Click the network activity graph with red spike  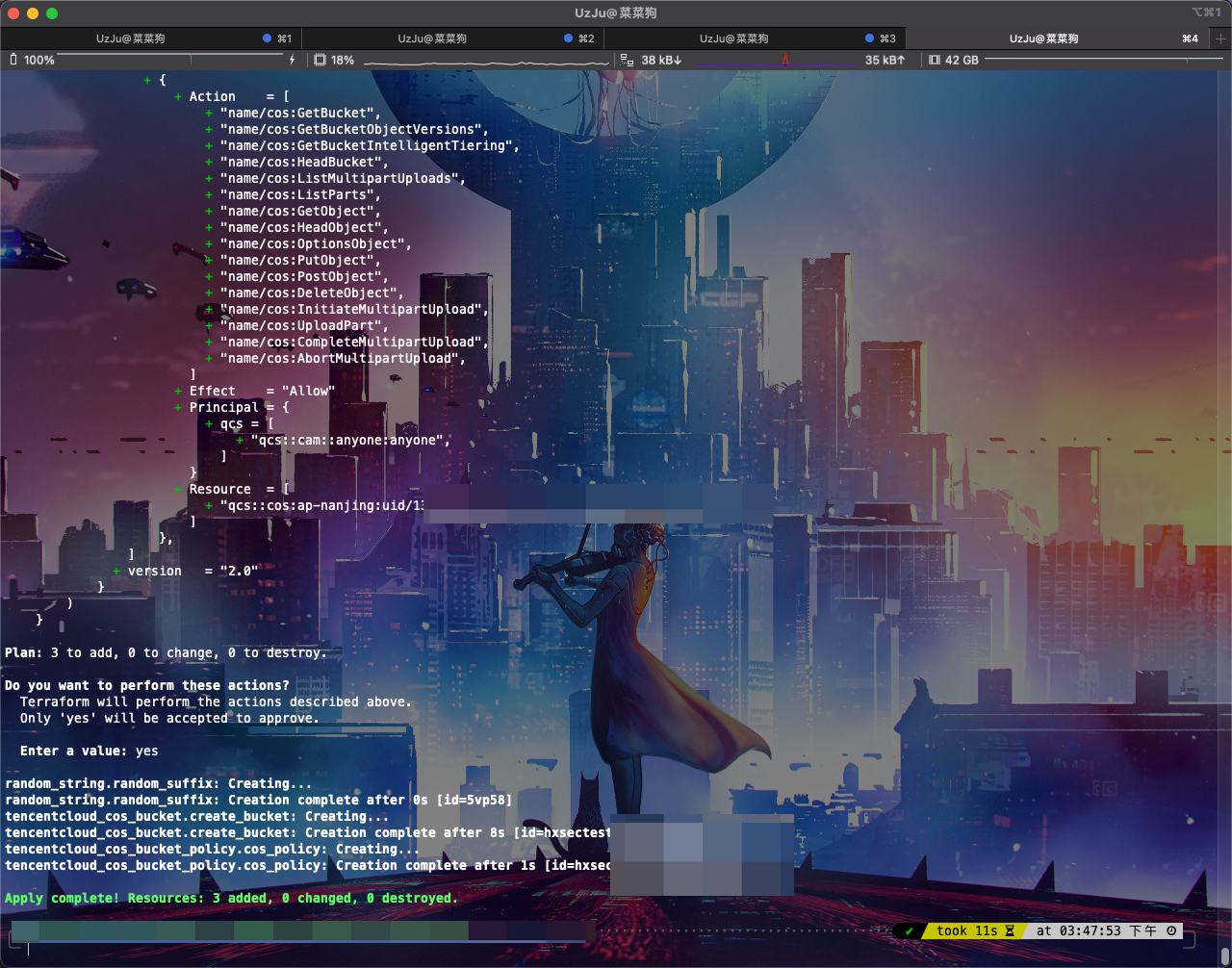776,60
